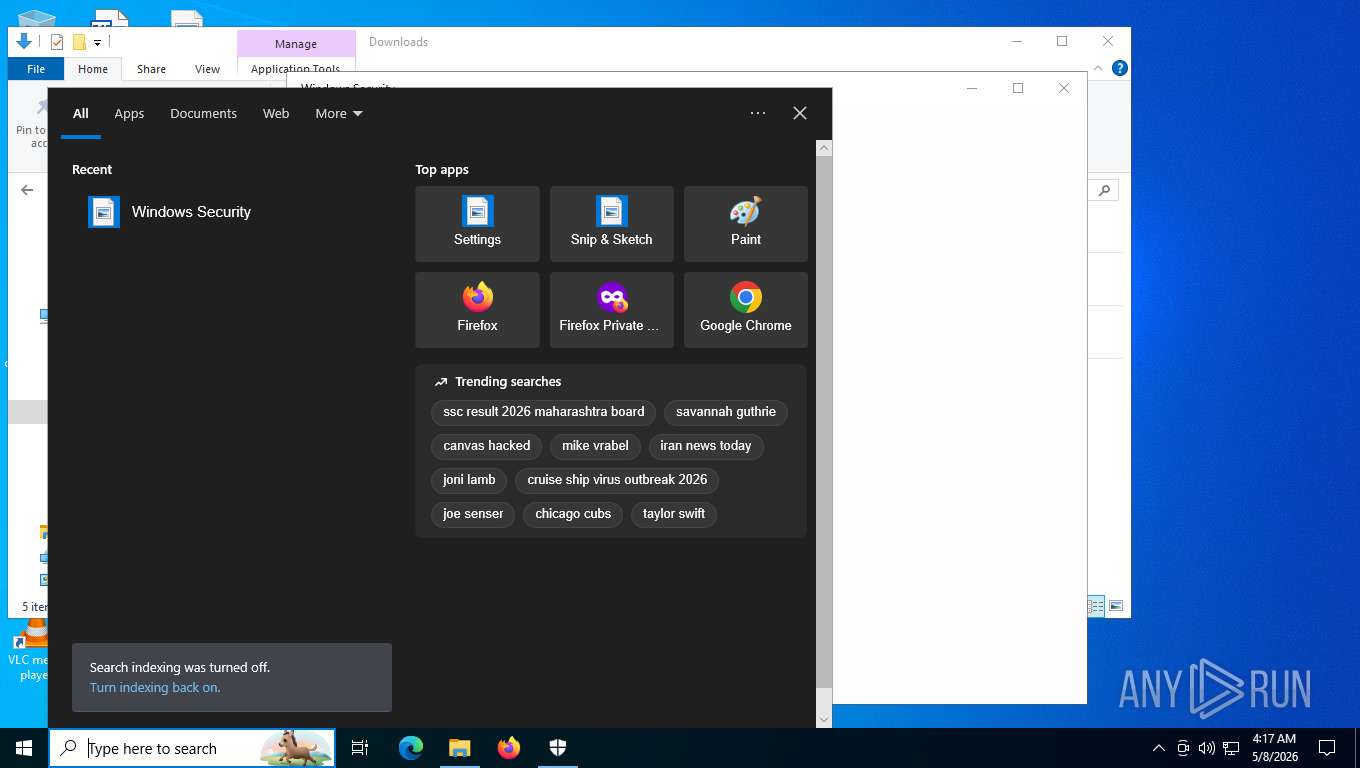1360x768 pixels.
Task: Click taskbar clock showing 4:17 AM
Action: tap(1273, 748)
